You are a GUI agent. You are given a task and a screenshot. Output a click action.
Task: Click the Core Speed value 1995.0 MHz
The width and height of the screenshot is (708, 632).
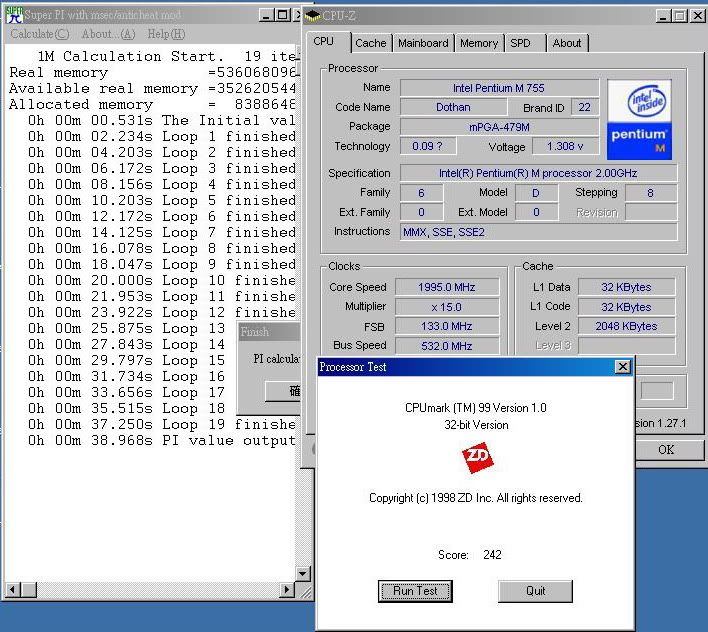point(447,287)
